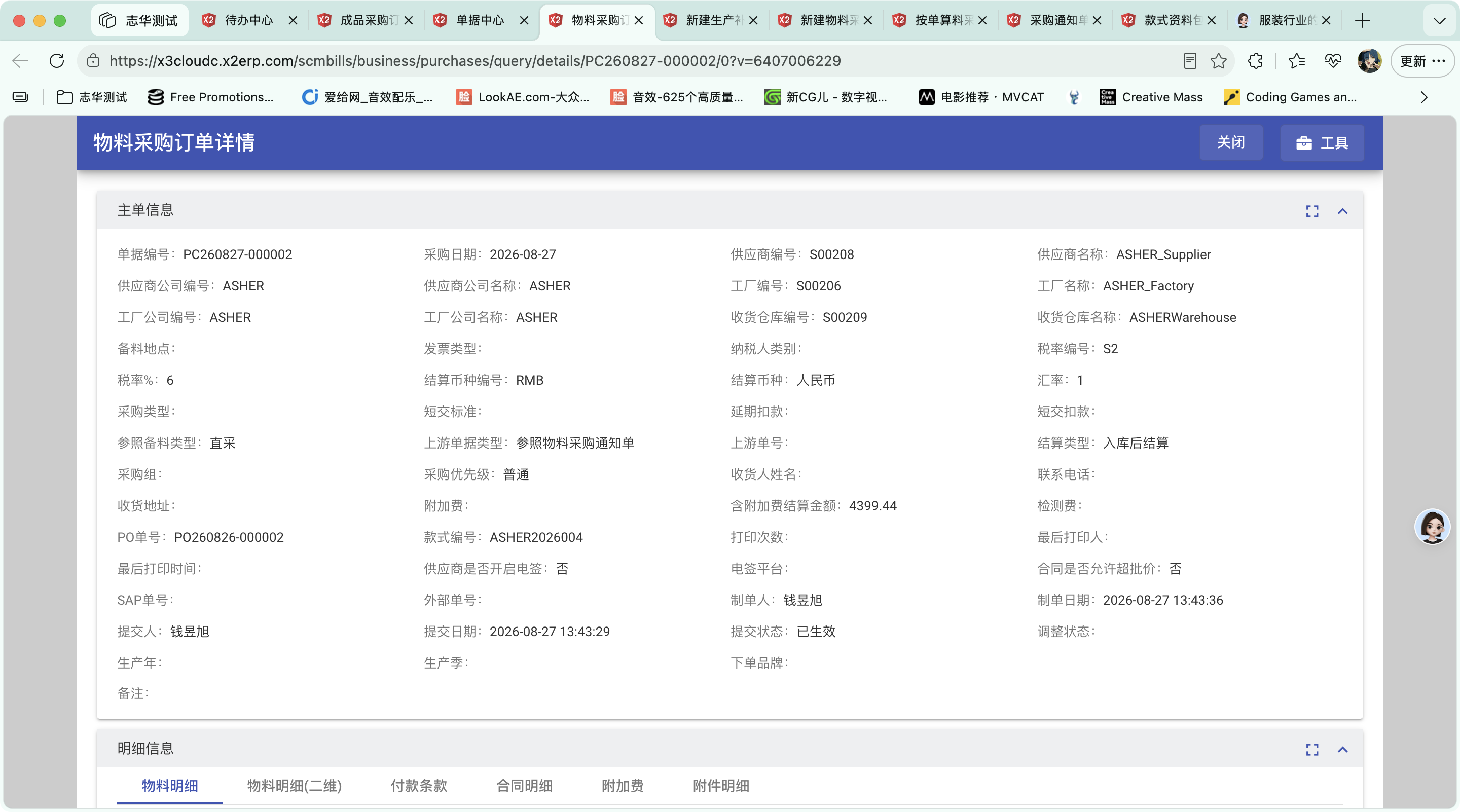Open the browser extensions puzzle icon
This screenshot has width=1460, height=812.
(1255, 61)
